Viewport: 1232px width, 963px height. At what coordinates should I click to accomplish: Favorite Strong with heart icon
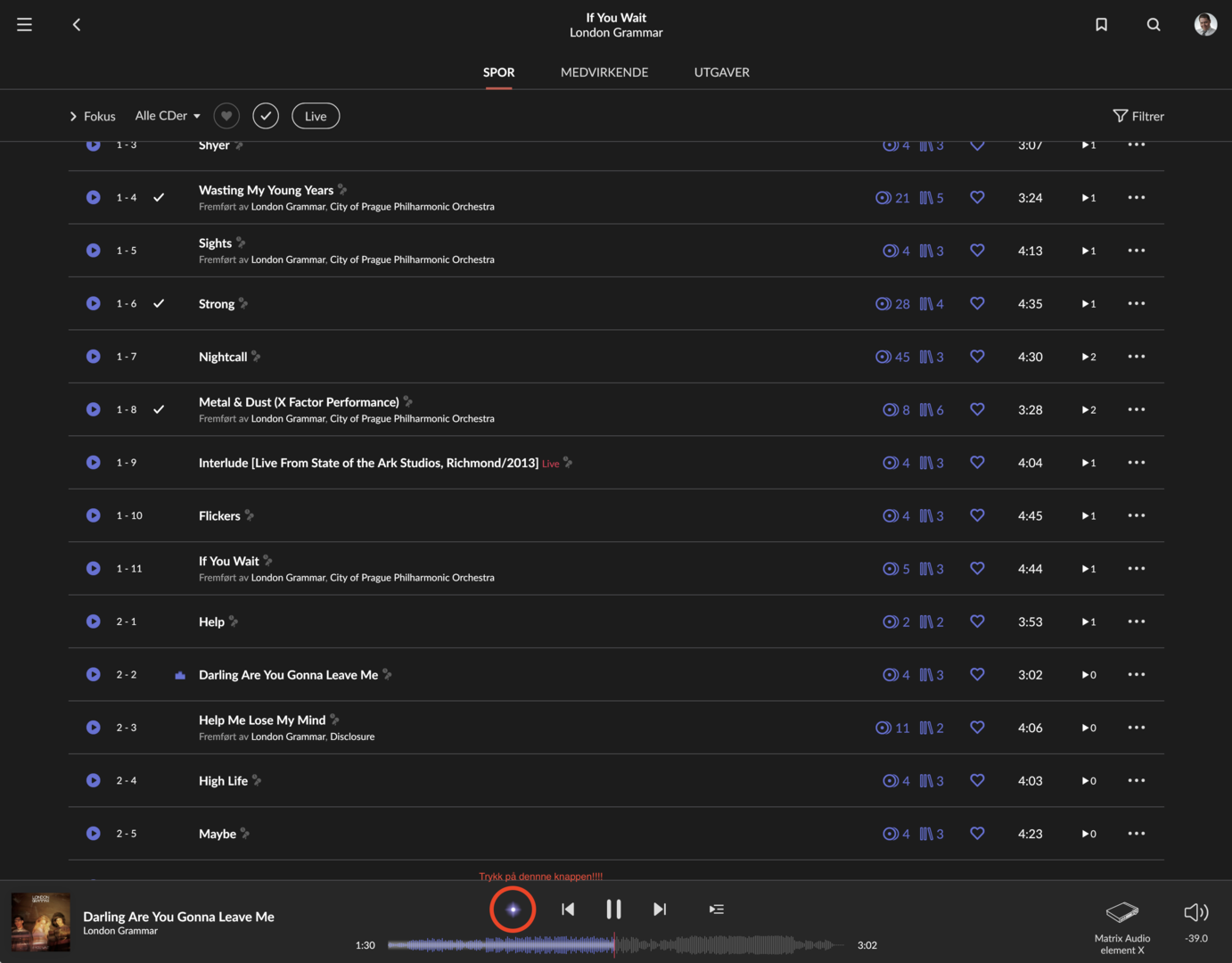coord(977,303)
